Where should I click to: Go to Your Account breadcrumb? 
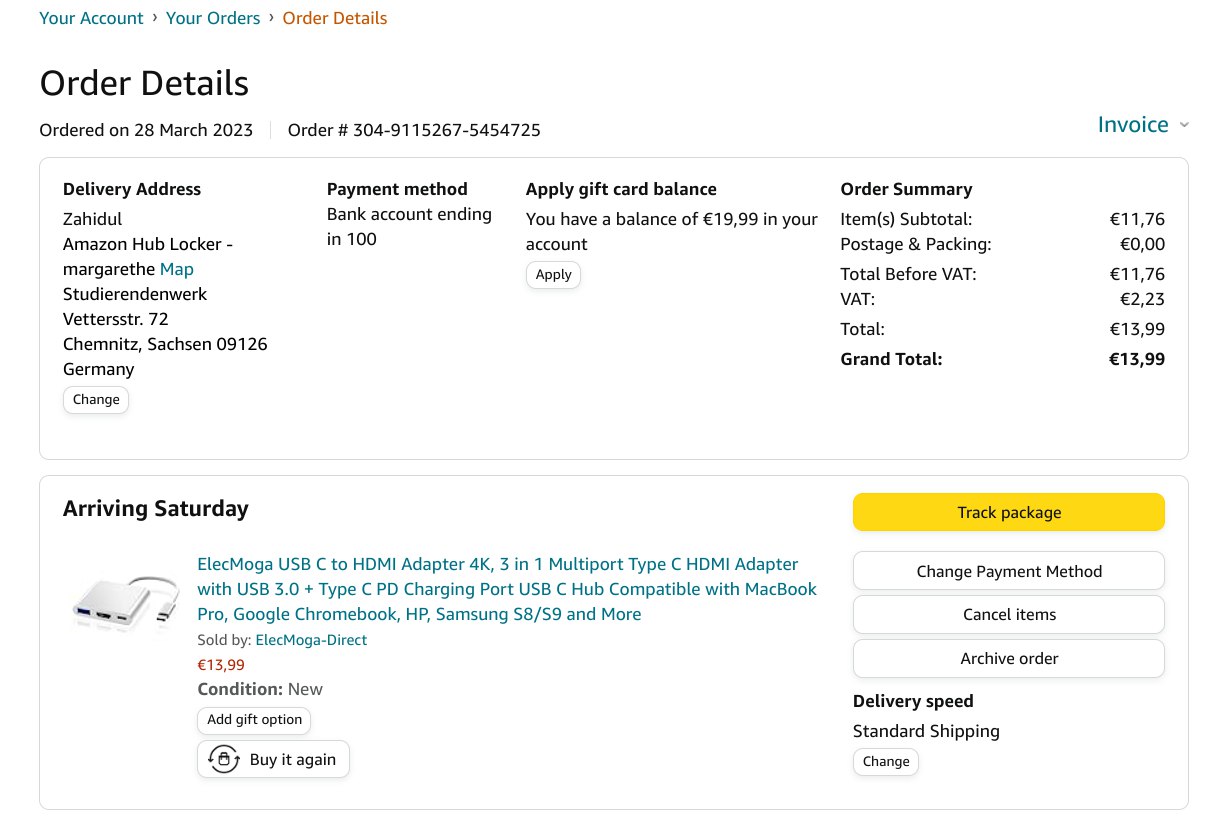[x=91, y=18]
